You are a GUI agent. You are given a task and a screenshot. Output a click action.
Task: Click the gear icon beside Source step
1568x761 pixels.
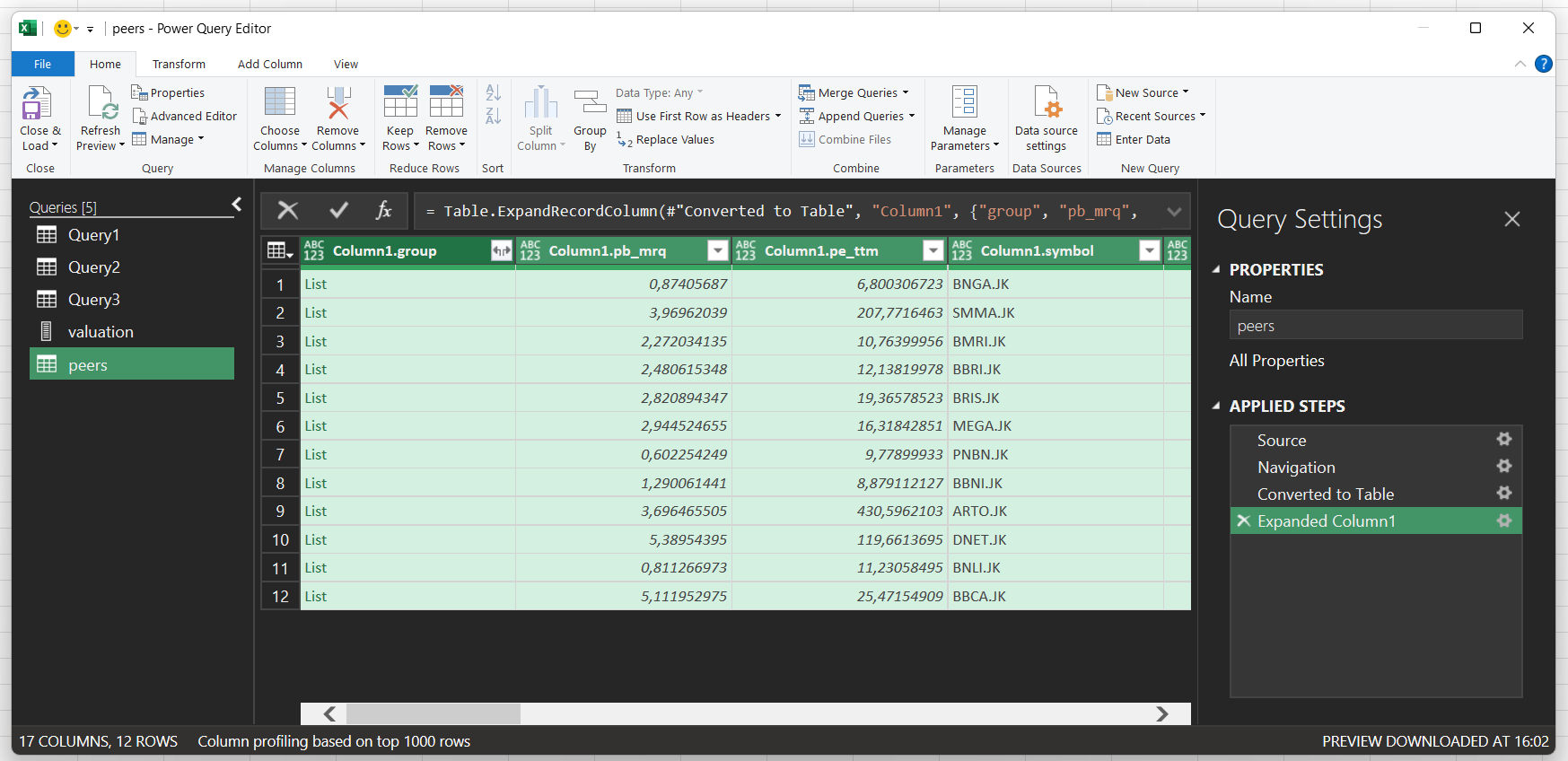(1504, 440)
